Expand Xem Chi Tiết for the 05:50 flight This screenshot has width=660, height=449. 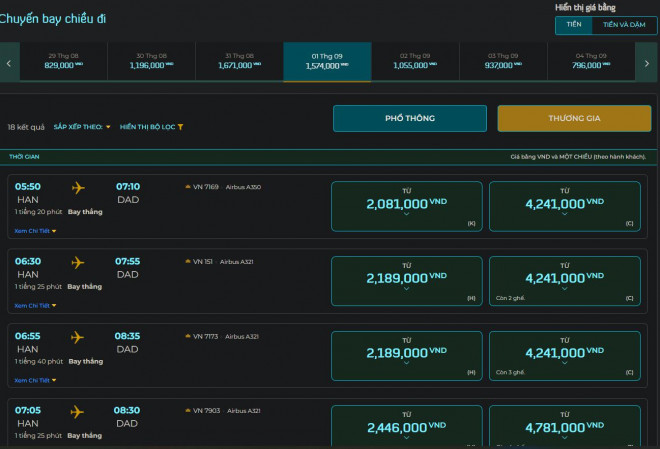point(35,230)
